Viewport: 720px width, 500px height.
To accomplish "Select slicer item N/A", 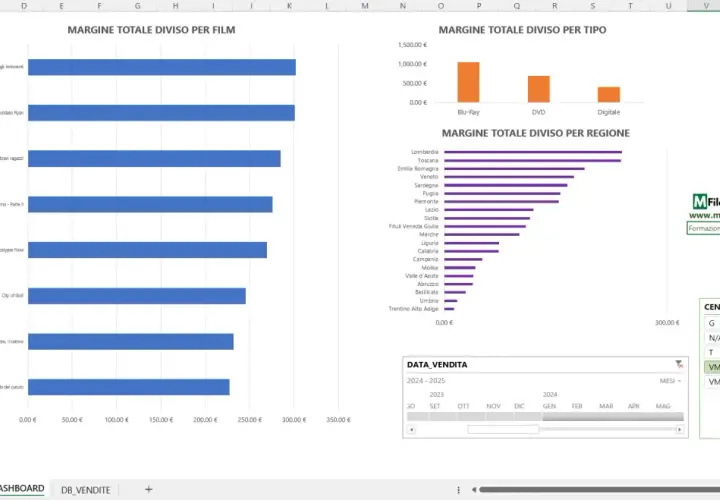I will [x=712, y=338].
